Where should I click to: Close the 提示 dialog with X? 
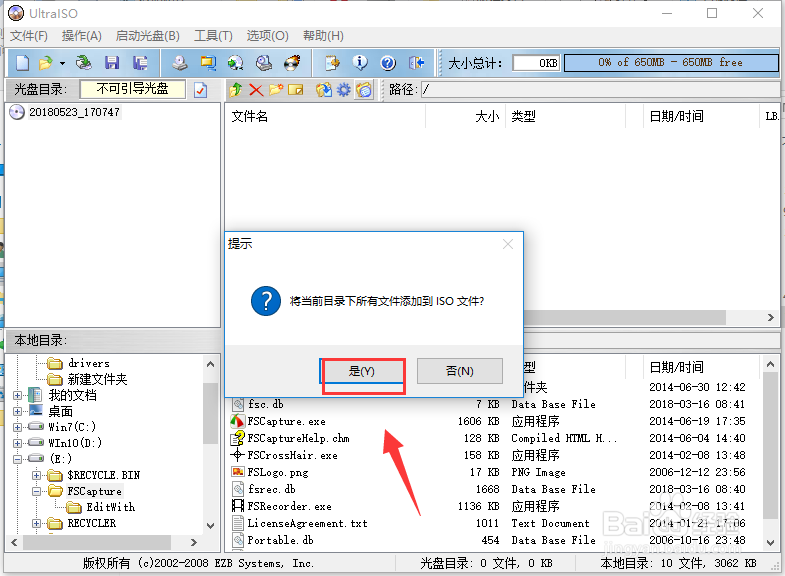(x=508, y=244)
